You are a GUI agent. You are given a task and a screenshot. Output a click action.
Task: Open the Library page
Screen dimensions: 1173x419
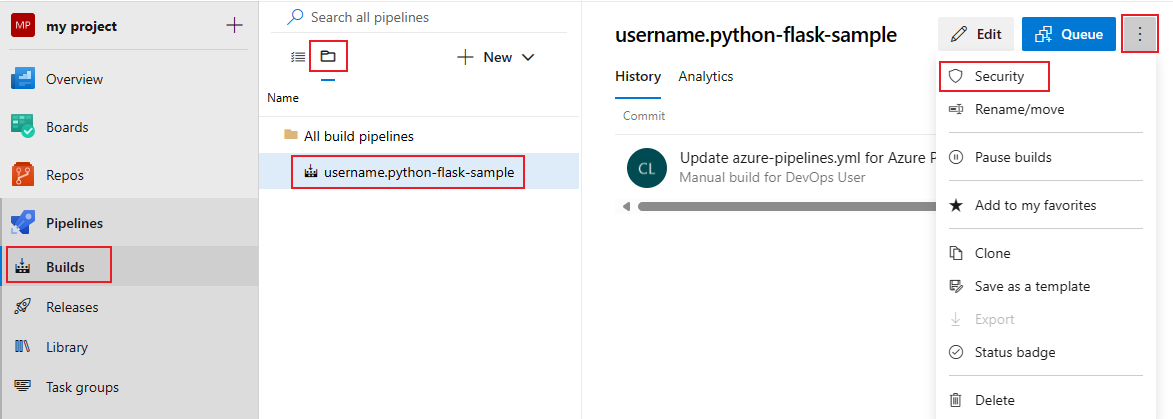[66, 347]
